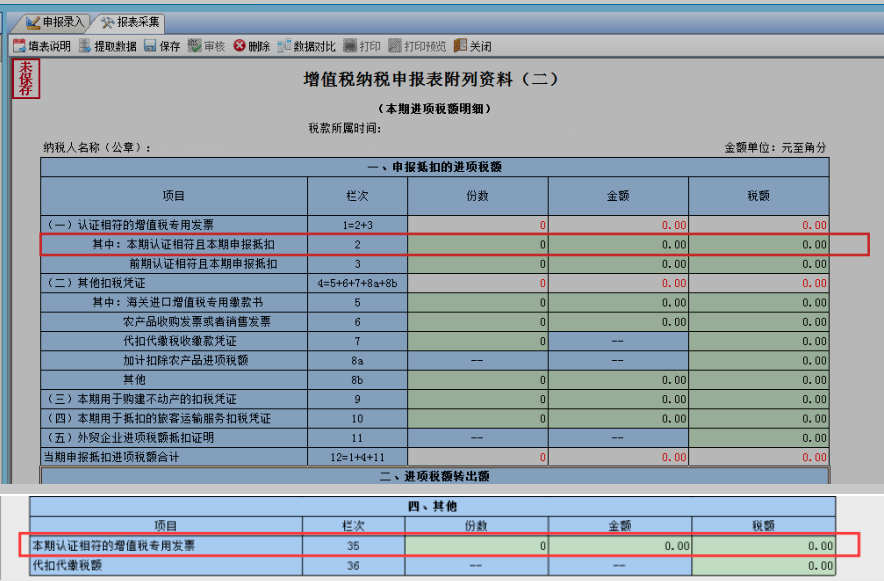This screenshot has height=581, width=884.
Task: Click the 税额 field in row 2
Action: (759, 245)
